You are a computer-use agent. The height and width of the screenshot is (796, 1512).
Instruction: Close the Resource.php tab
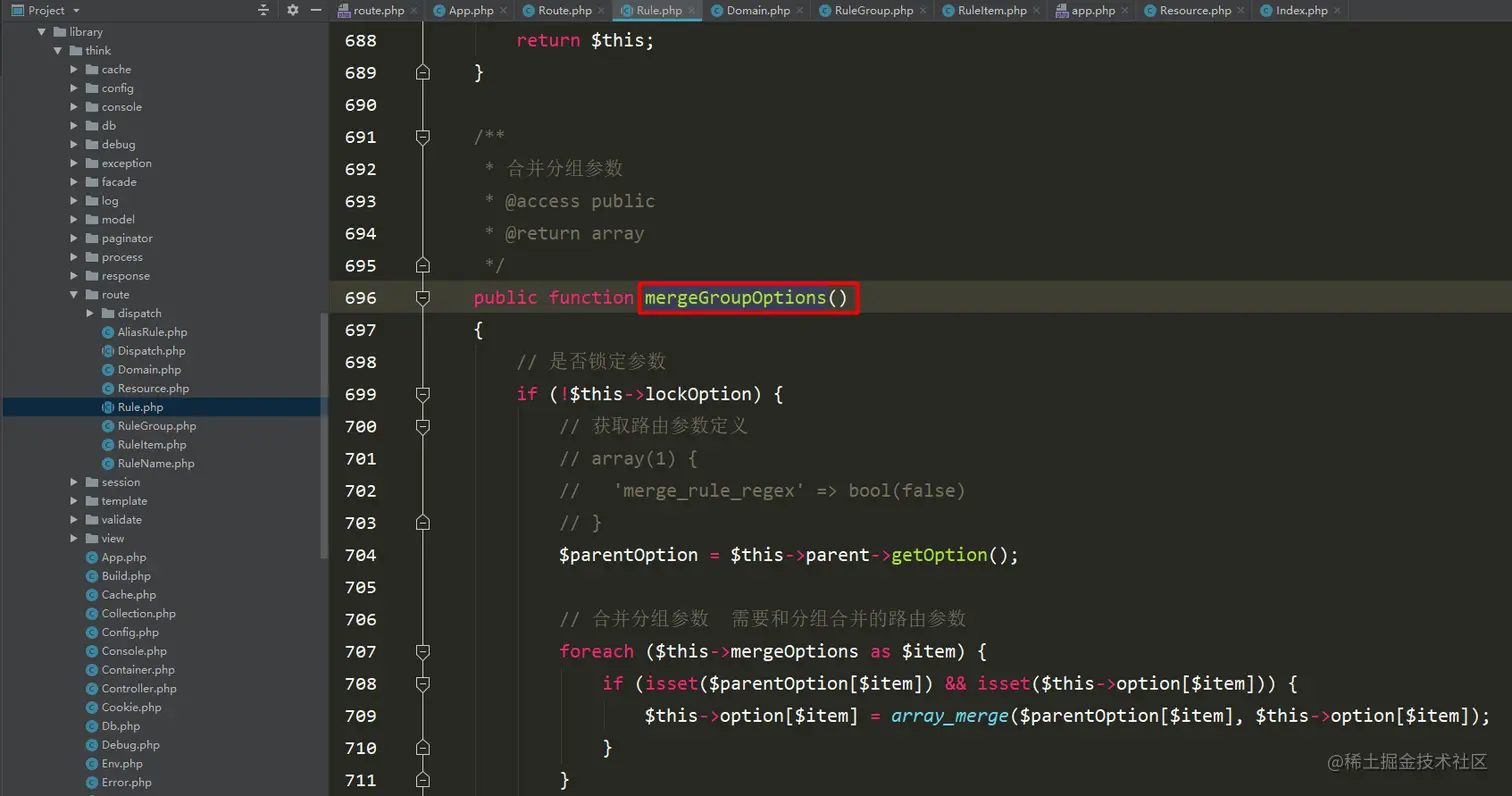click(1239, 11)
